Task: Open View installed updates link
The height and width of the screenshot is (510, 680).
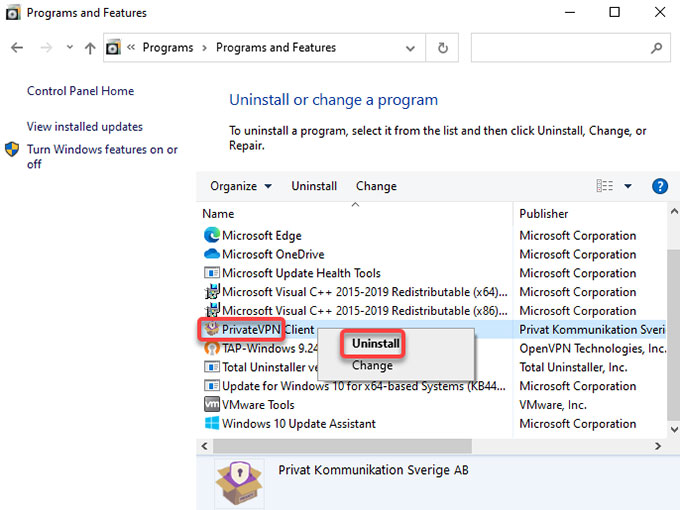Action: 85,126
